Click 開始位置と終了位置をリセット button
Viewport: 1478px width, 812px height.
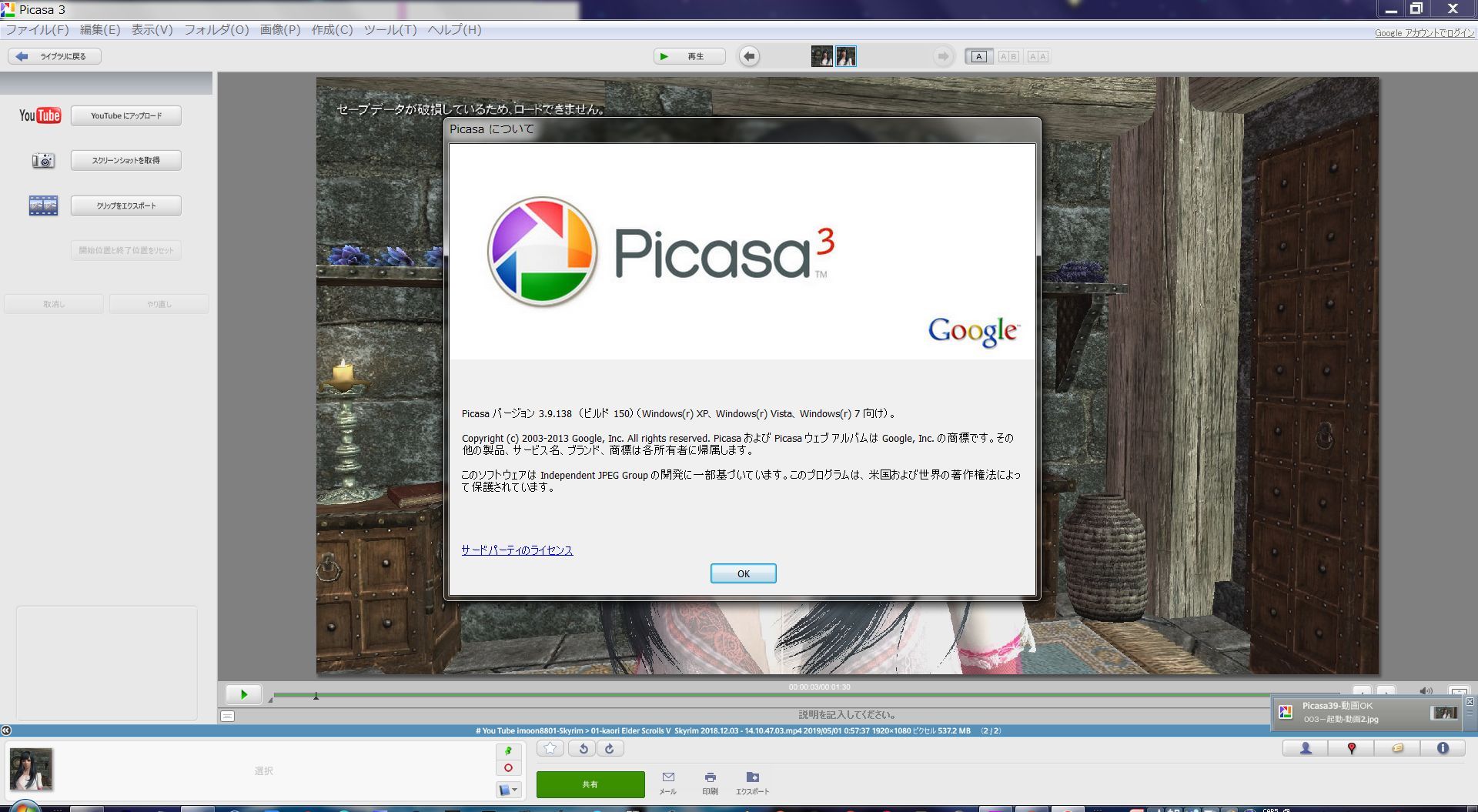tap(126, 250)
